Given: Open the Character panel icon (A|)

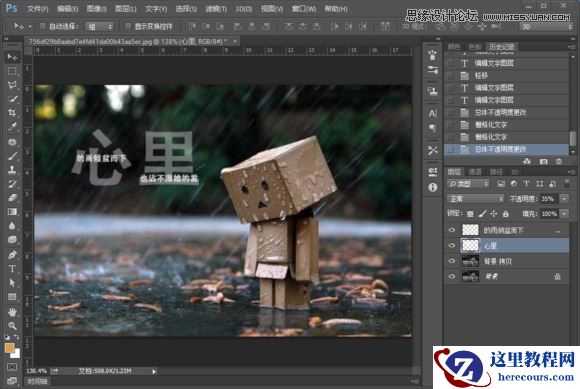Looking at the screenshot, I should [433, 114].
